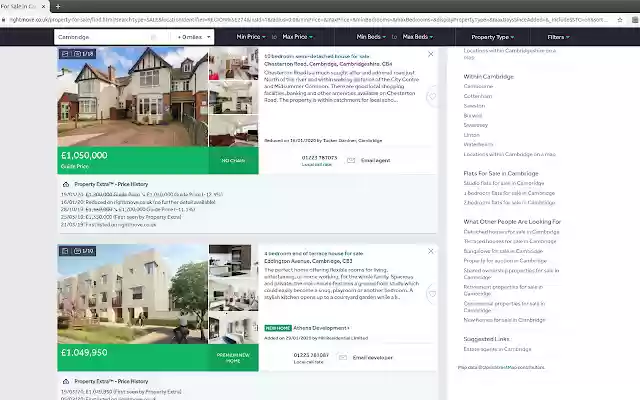Open middle thumbnail of Eddington Avenue listing
640x400 pixels.
tap(233, 295)
